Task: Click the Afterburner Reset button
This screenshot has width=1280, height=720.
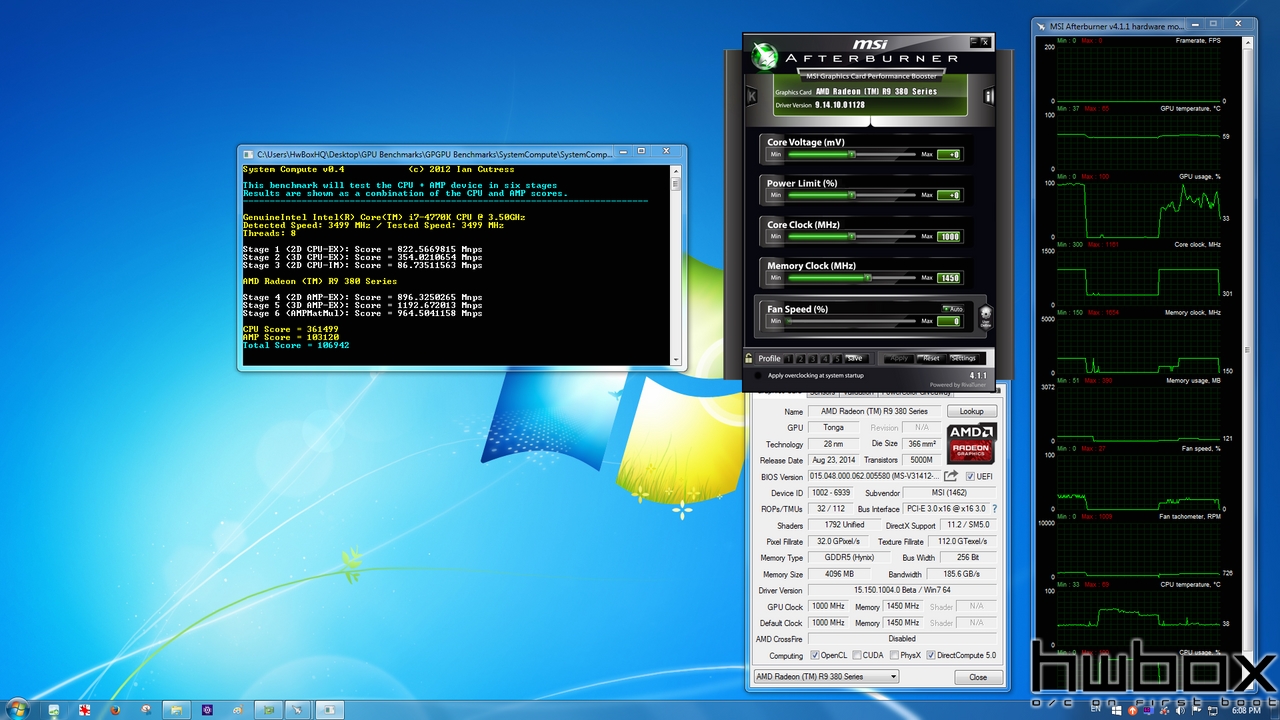Action: coord(931,358)
